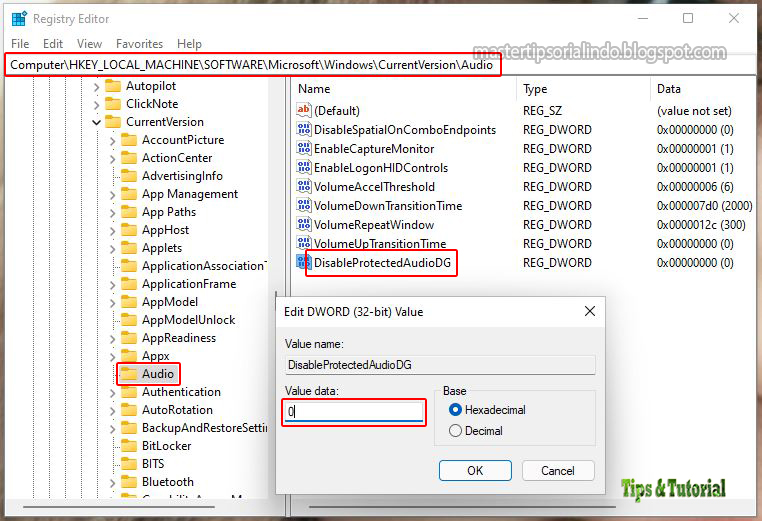Image resolution: width=762 pixels, height=521 pixels.
Task: Click the VolumeRepeatWindow DWORD icon
Action: pyautogui.click(x=303, y=224)
